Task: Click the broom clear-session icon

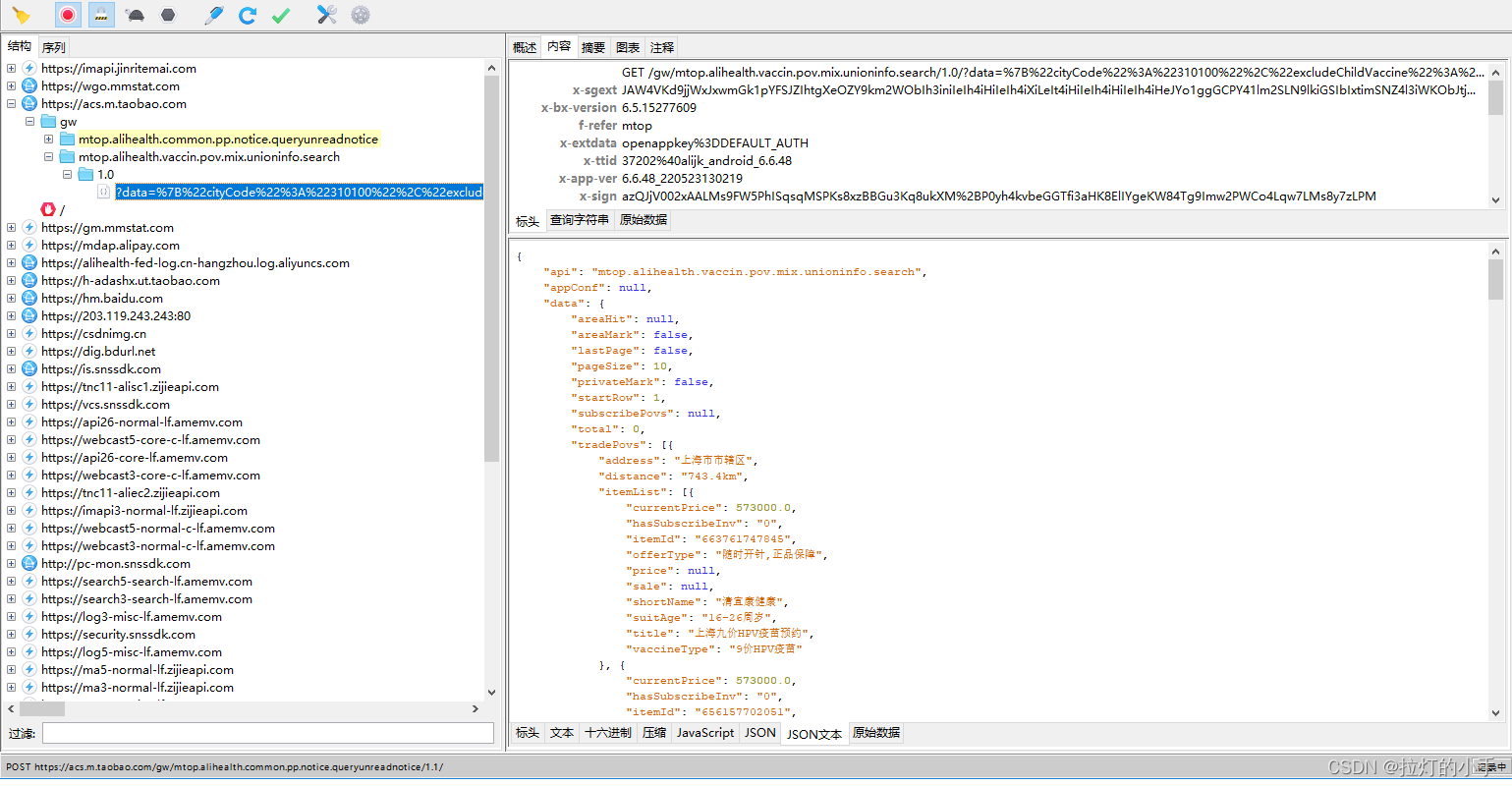Action: 21,15
